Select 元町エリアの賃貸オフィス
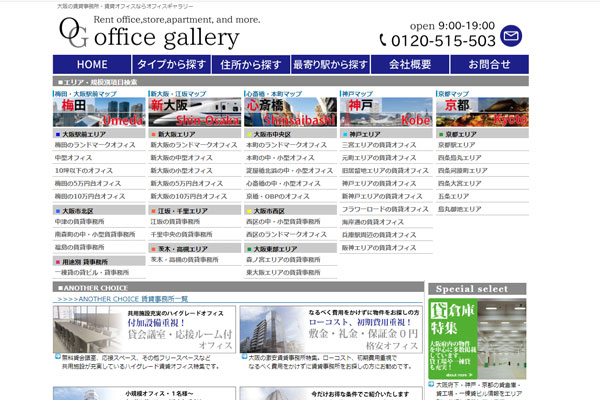 (x=379, y=158)
